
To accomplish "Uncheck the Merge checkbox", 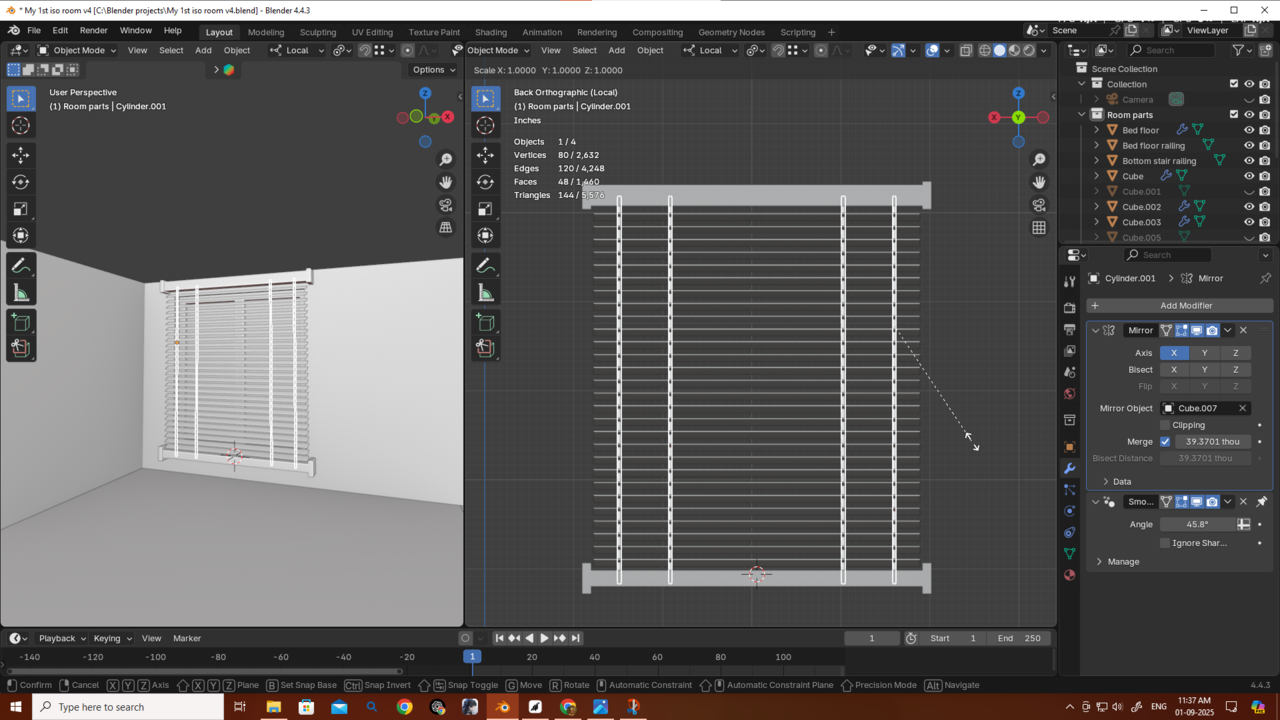I will [1165, 441].
